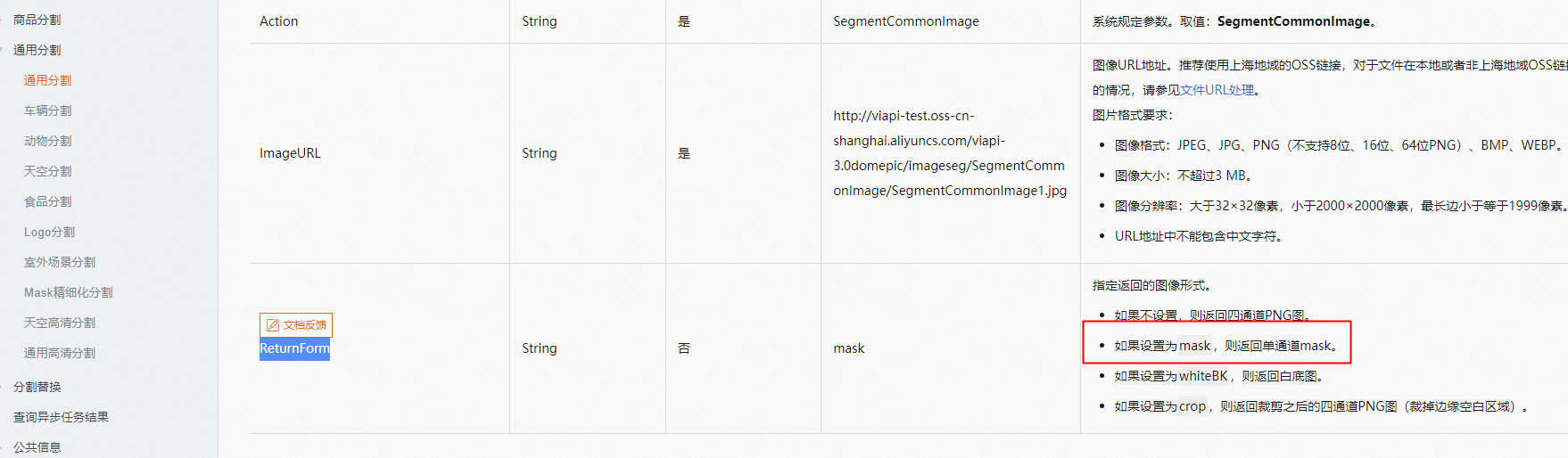Open the 文件URL处理 link
The image size is (1568, 458).
pos(1217,90)
